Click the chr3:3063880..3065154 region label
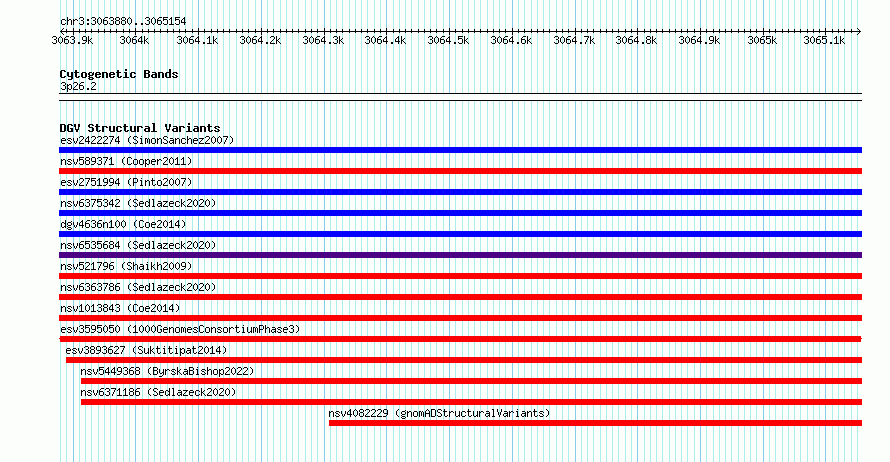 pos(123,22)
